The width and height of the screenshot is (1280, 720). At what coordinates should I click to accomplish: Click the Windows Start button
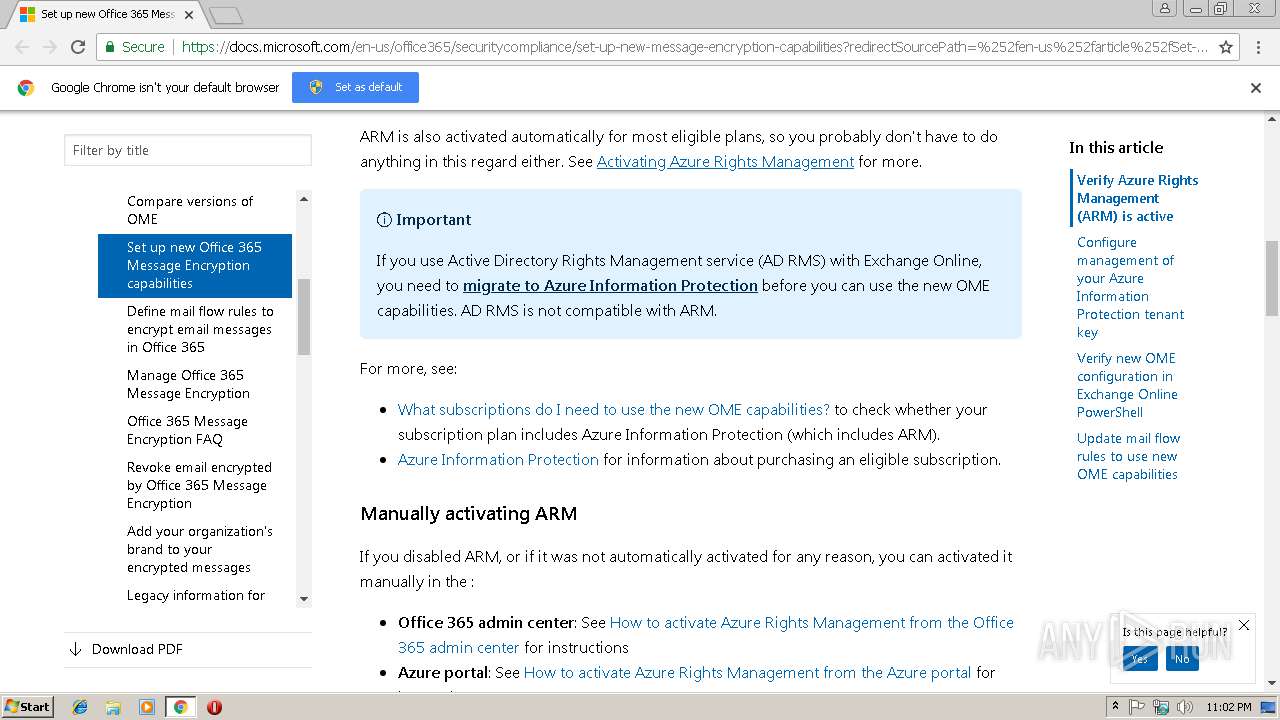[x=27, y=706]
